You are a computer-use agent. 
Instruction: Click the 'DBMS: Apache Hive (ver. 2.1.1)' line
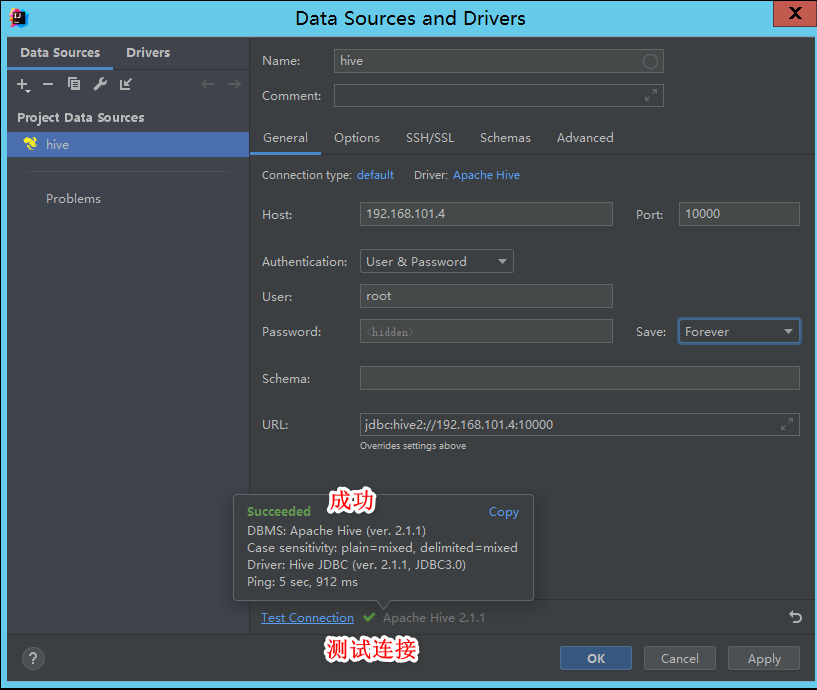click(336, 531)
